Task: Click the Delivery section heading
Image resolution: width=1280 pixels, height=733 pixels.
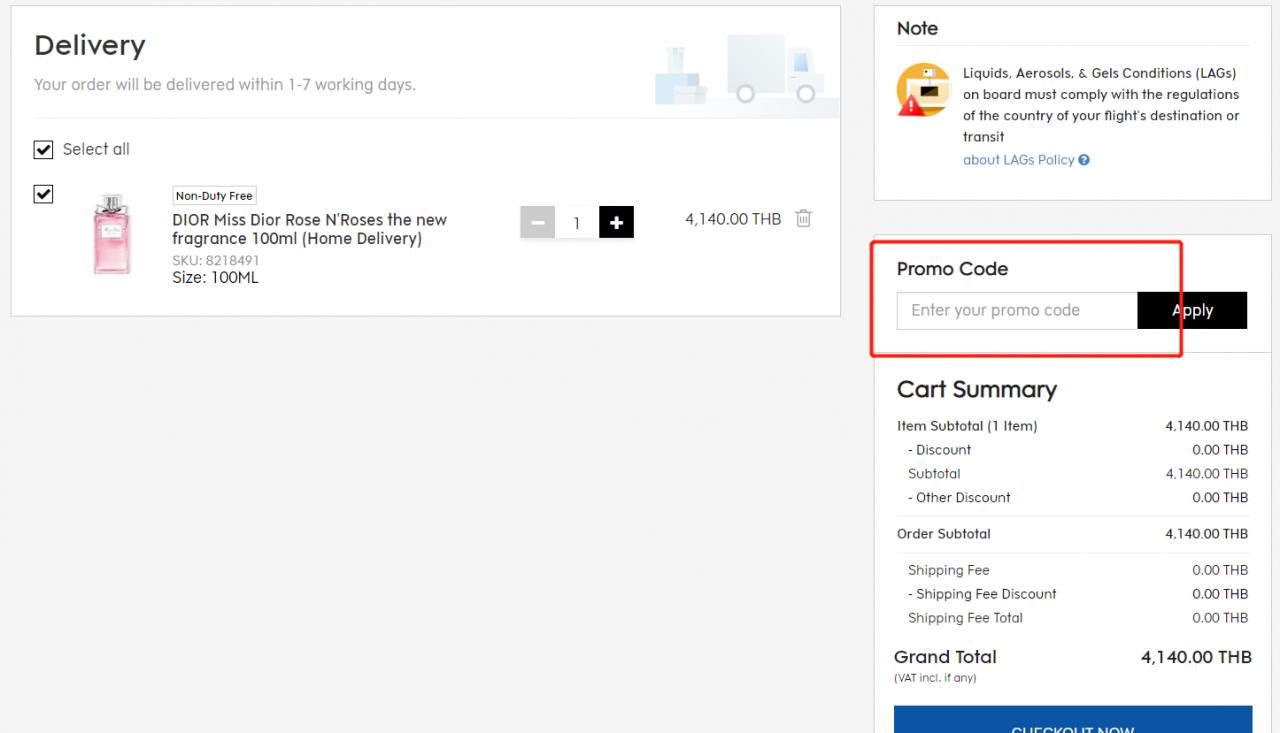Action: point(90,45)
